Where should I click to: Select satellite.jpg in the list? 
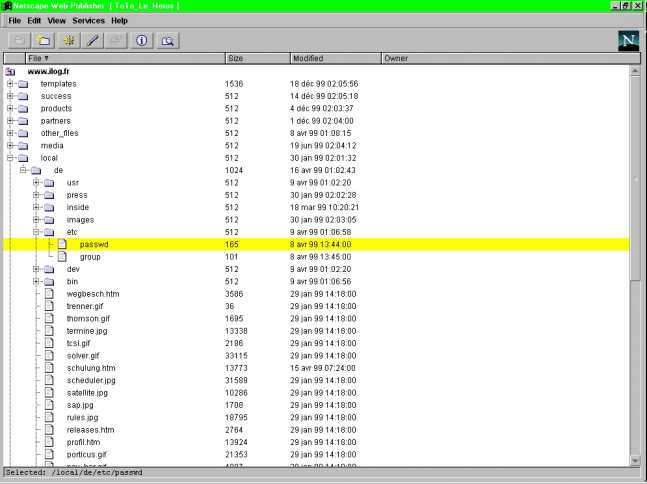pos(87,392)
